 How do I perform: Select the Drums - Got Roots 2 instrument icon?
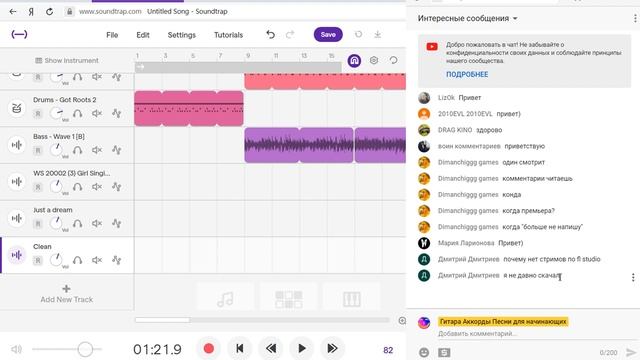pos(17,109)
